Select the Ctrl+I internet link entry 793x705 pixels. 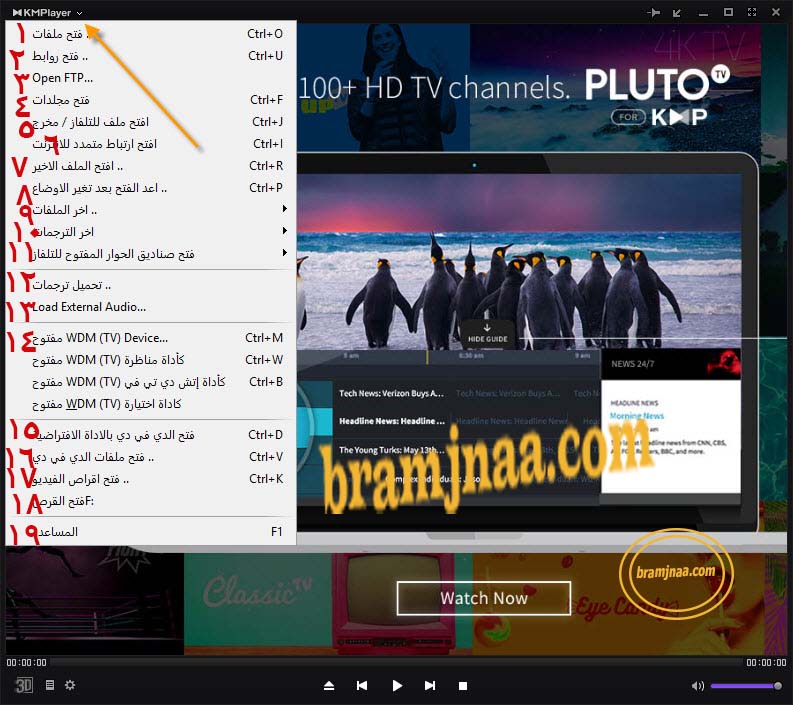coord(151,144)
